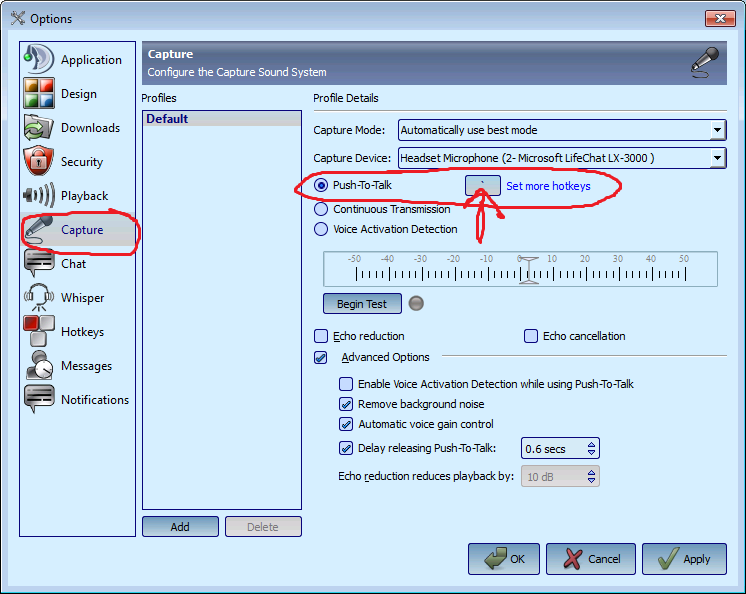Image resolution: width=746 pixels, height=594 pixels.
Task: Toggle Automatic voice gain control
Action: (x=346, y=424)
